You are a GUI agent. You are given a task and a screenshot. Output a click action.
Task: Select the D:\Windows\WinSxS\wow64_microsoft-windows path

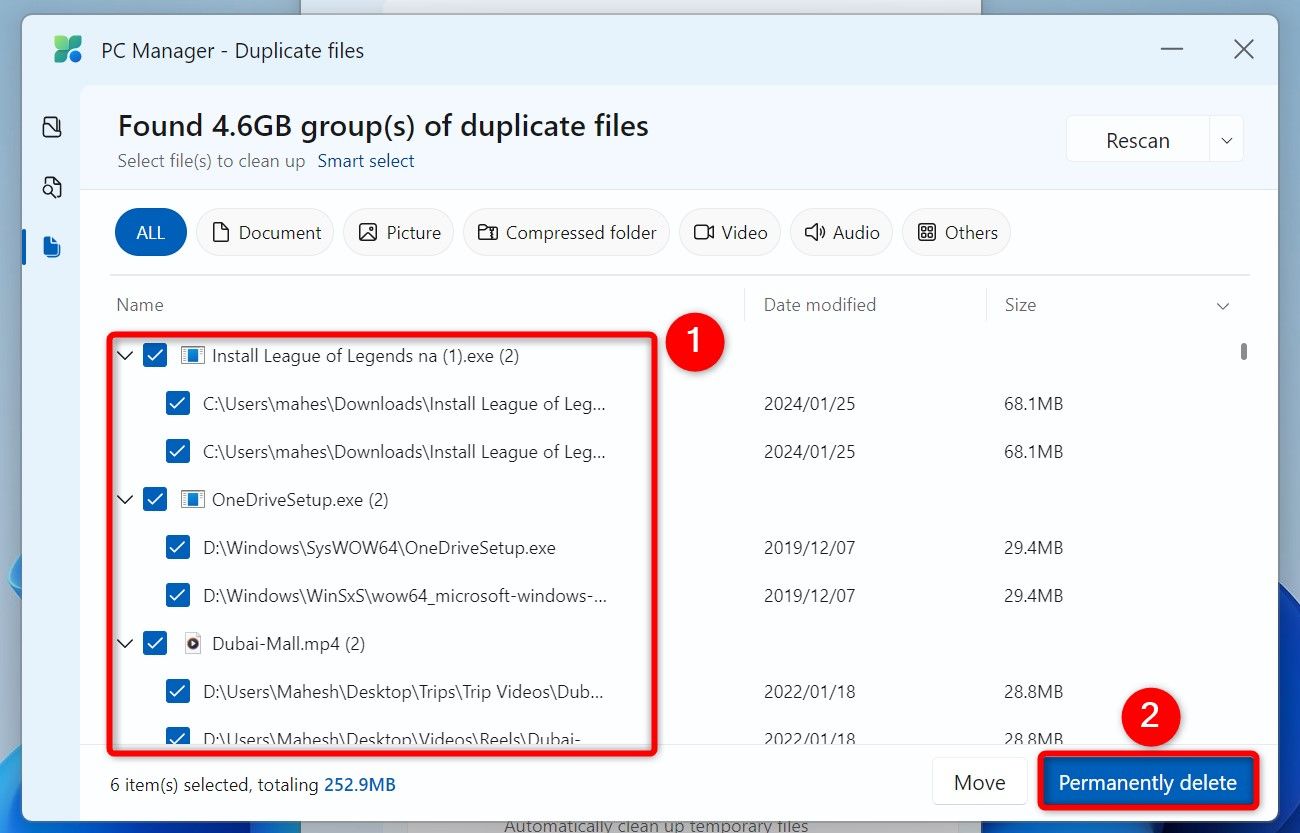[x=405, y=596]
